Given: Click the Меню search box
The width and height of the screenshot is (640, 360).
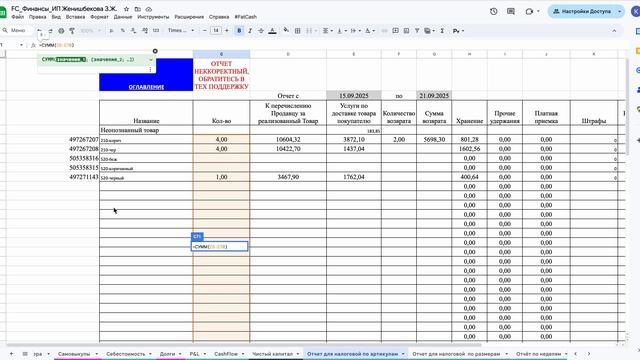Looking at the screenshot, I should click(16, 31).
